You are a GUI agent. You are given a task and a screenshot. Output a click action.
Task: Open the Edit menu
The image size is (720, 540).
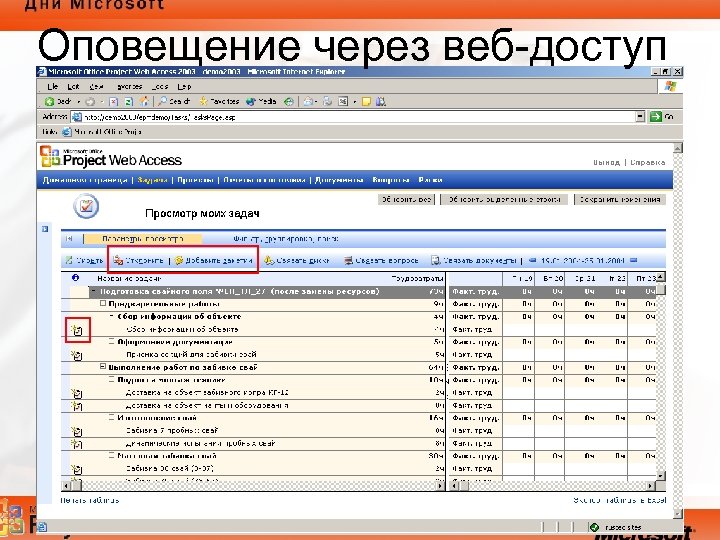[73, 86]
